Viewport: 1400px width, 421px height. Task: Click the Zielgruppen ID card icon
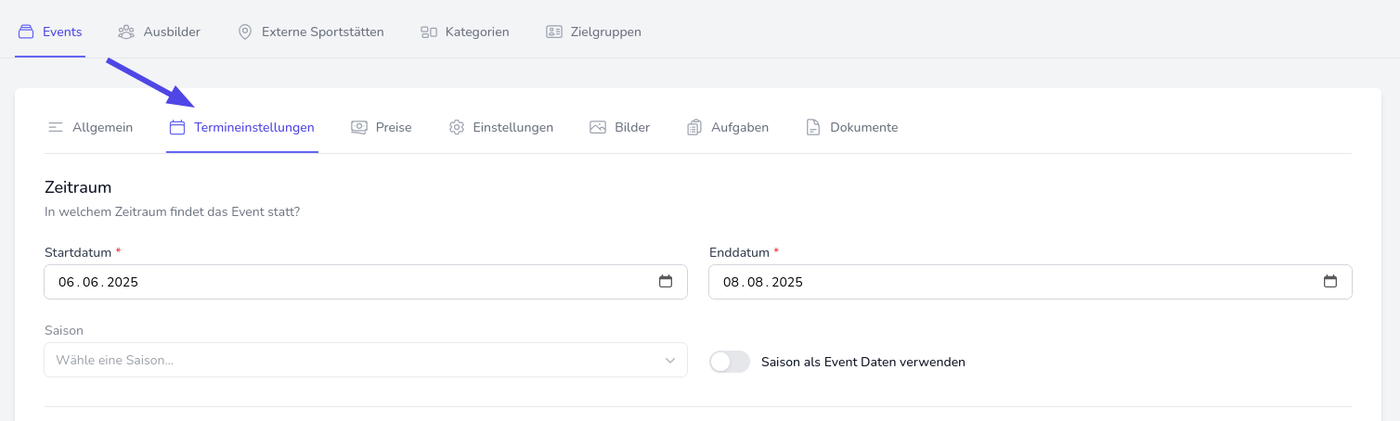pos(554,32)
